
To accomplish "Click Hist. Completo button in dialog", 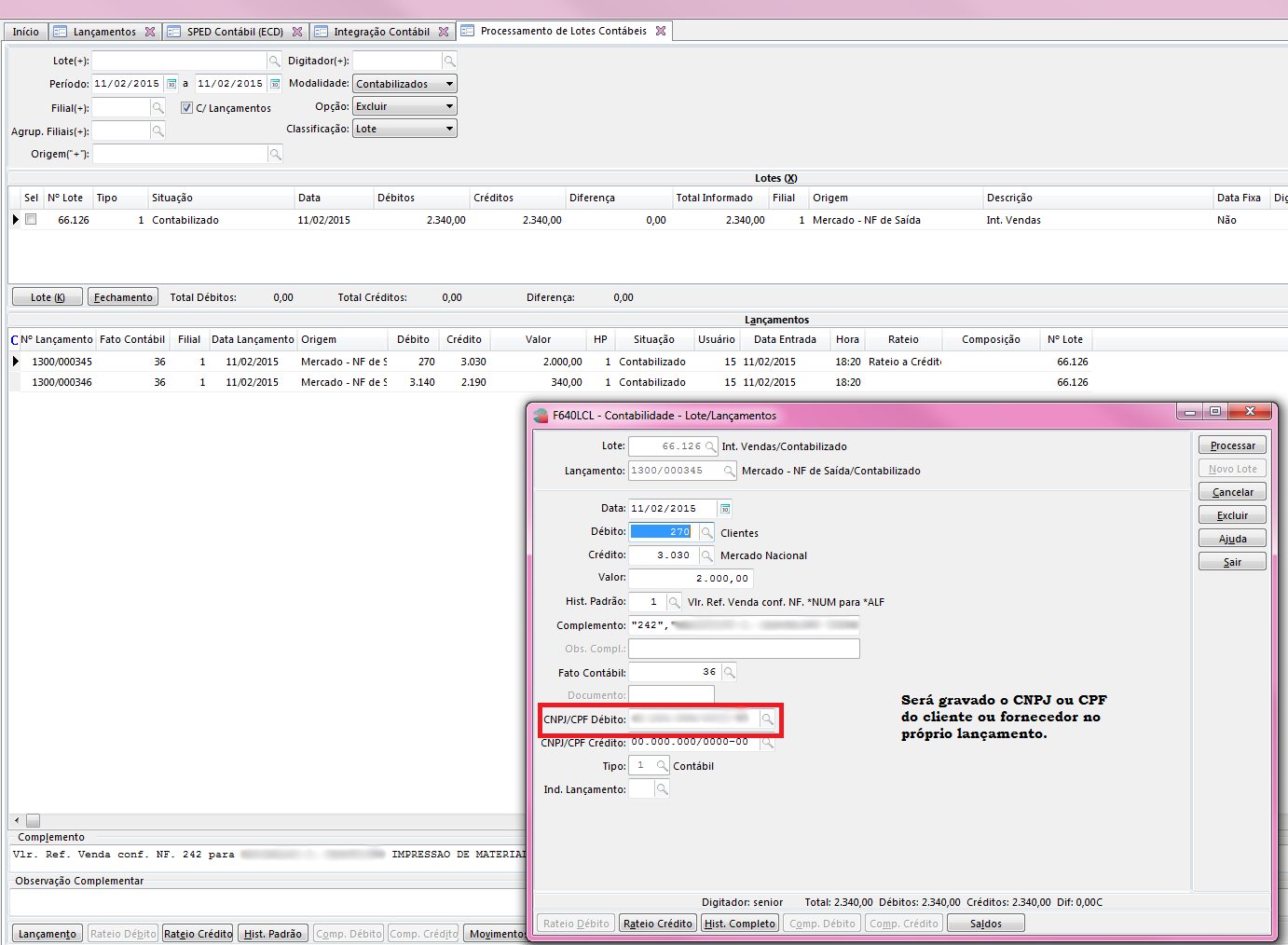I will 740,924.
